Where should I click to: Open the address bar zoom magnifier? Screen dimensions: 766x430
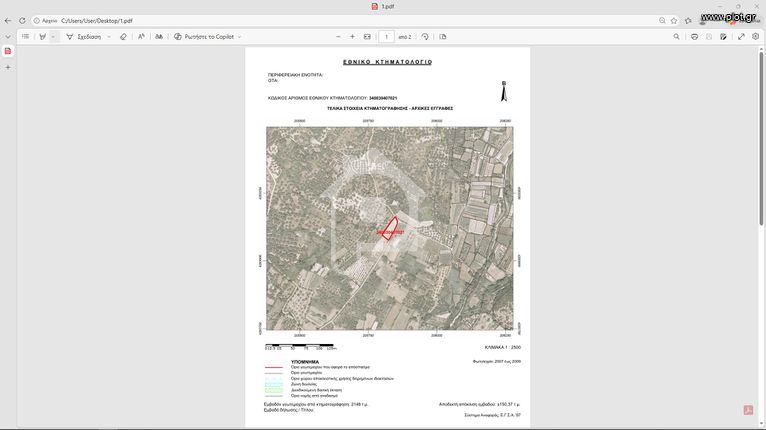tap(662, 21)
